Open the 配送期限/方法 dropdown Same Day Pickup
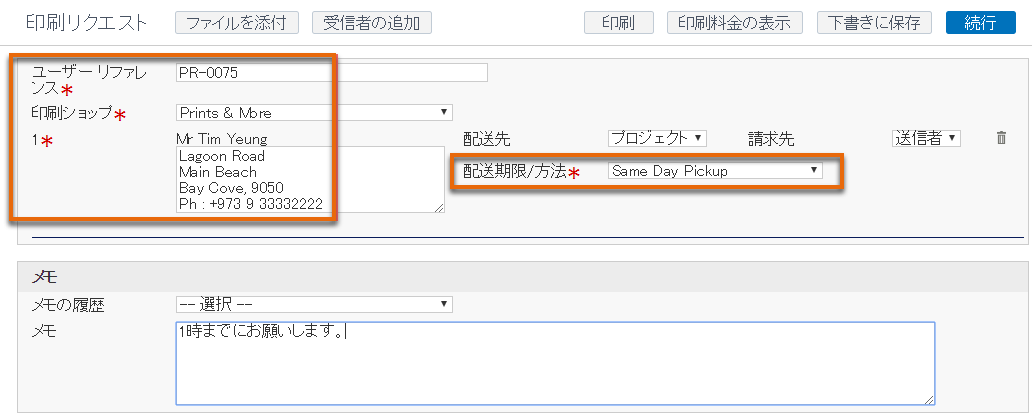This screenshot has height=417, width=1032. coord(715,171)
